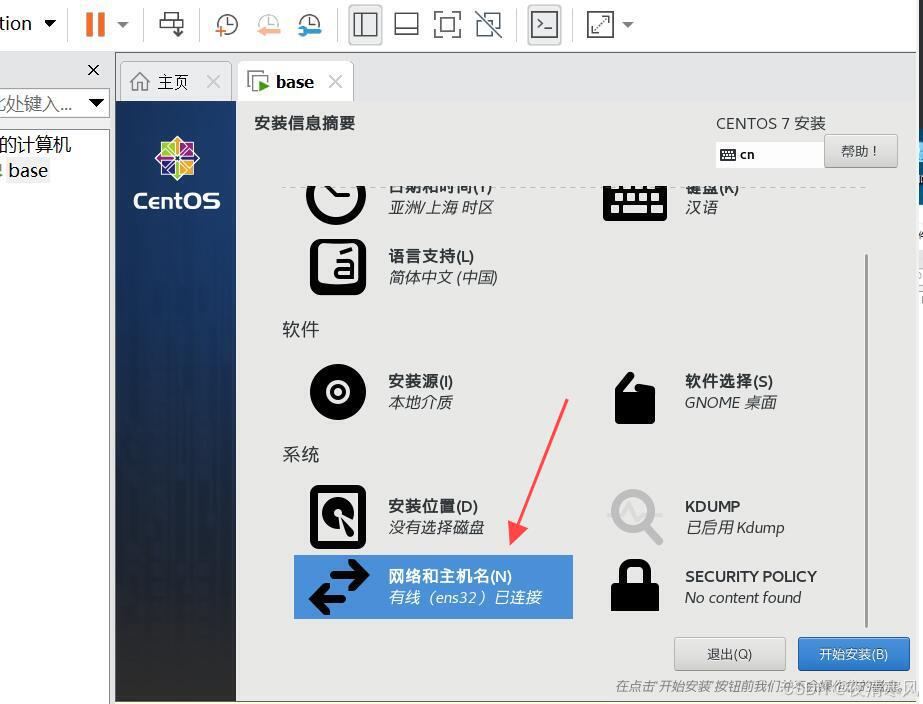Image resolution: width=923 pixels, height=704 pixels.
Task: Switch to the 主页 home tab
Action: [172, 82]
